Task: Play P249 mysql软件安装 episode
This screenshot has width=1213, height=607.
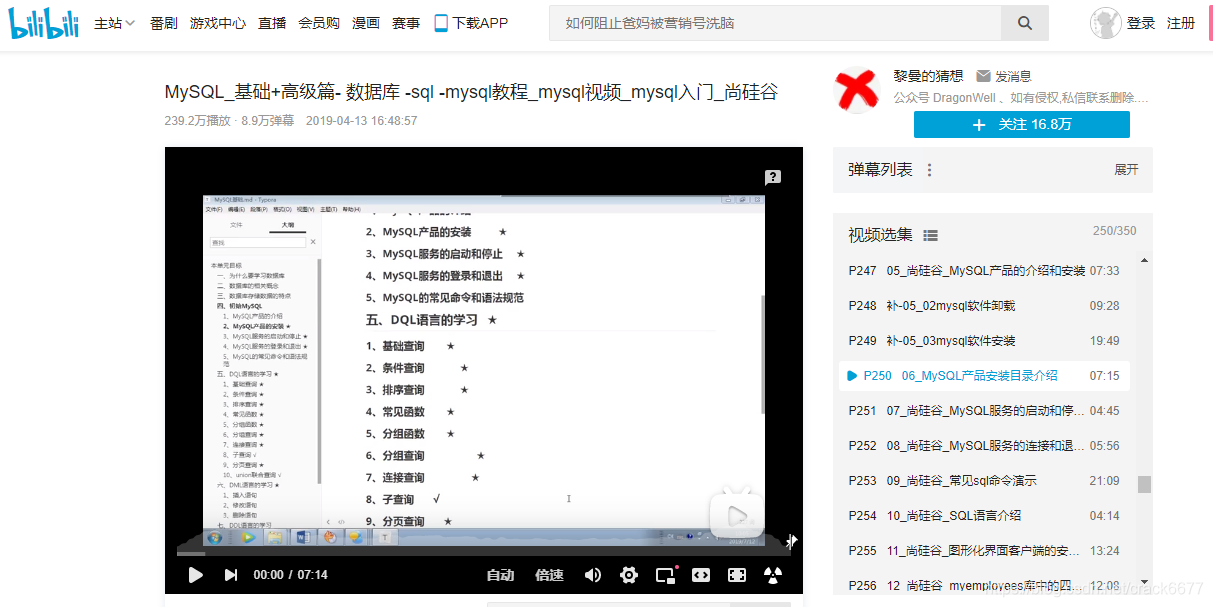Action: [x=984, y=341]
